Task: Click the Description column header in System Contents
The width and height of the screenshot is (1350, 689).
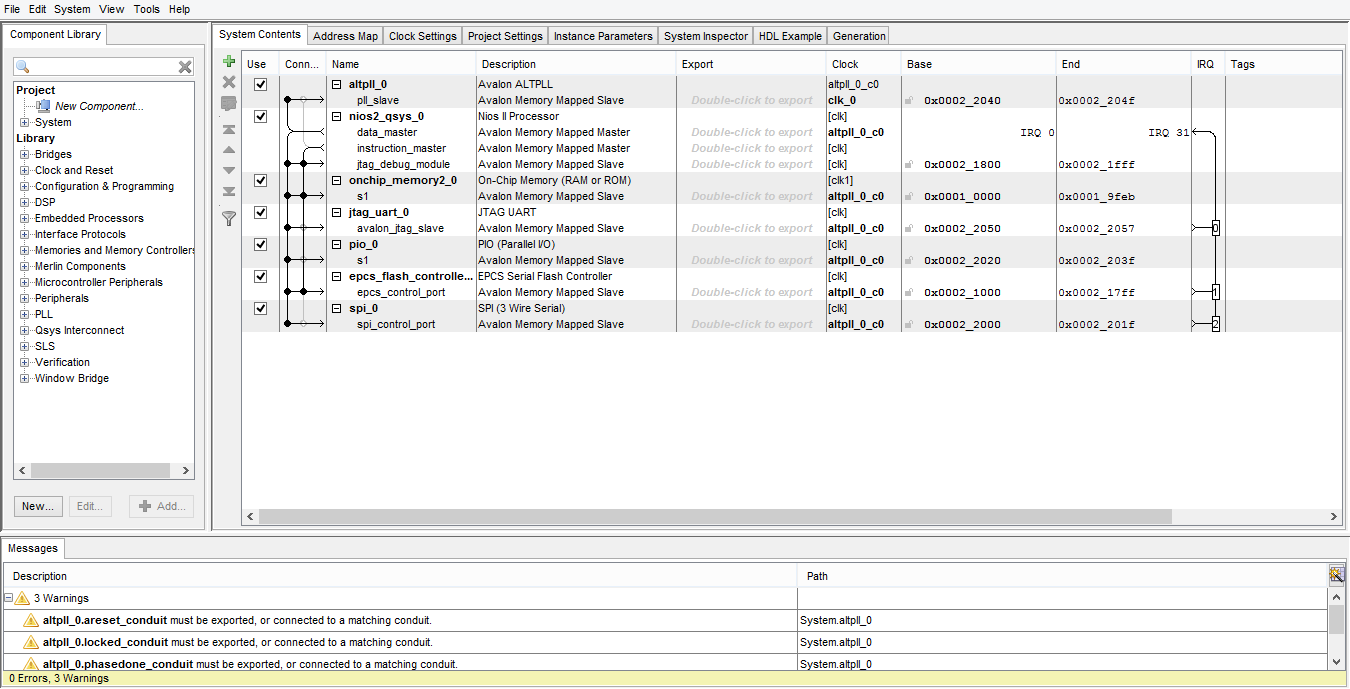Action: click(x=575, y=64)
